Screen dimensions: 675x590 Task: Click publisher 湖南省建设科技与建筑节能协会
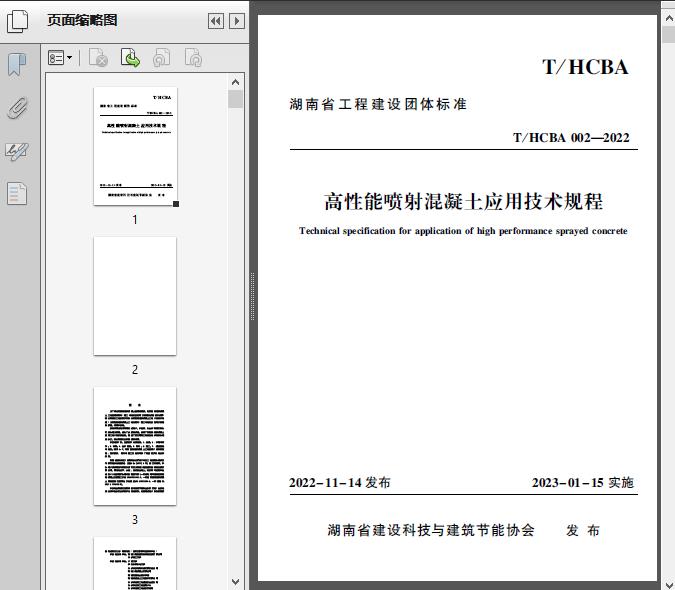click(x=431, y=530)
